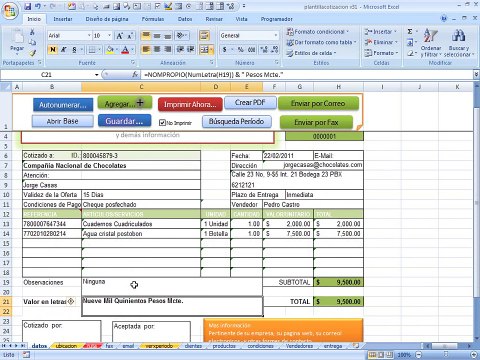
Task: Click the AutoSum sigma icon
Action: click(x=410, y=32)
